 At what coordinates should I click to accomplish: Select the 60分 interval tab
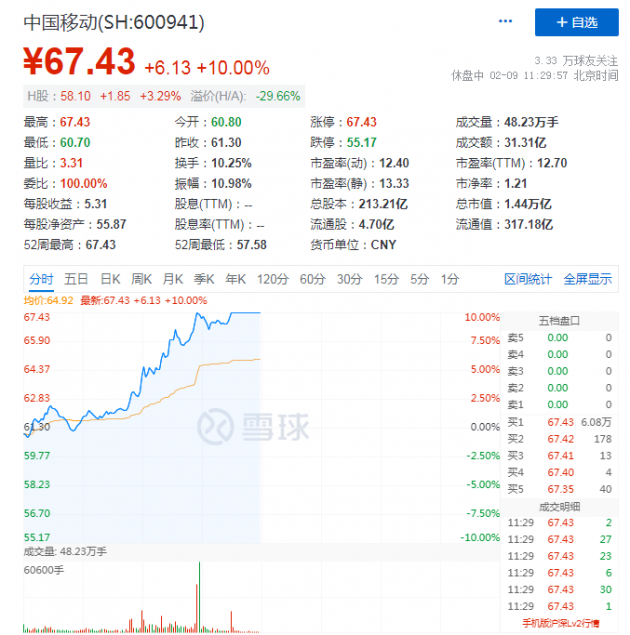[x=313, y=279]
